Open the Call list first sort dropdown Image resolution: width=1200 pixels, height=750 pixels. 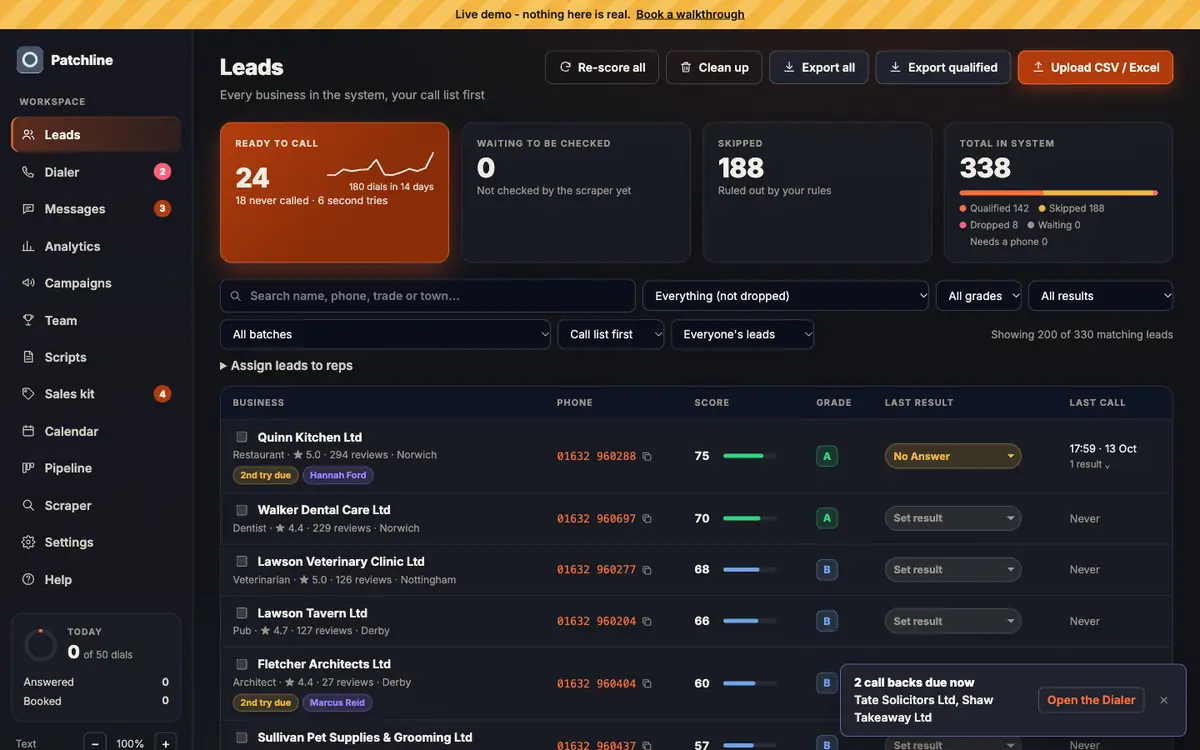tap(611, 334)
